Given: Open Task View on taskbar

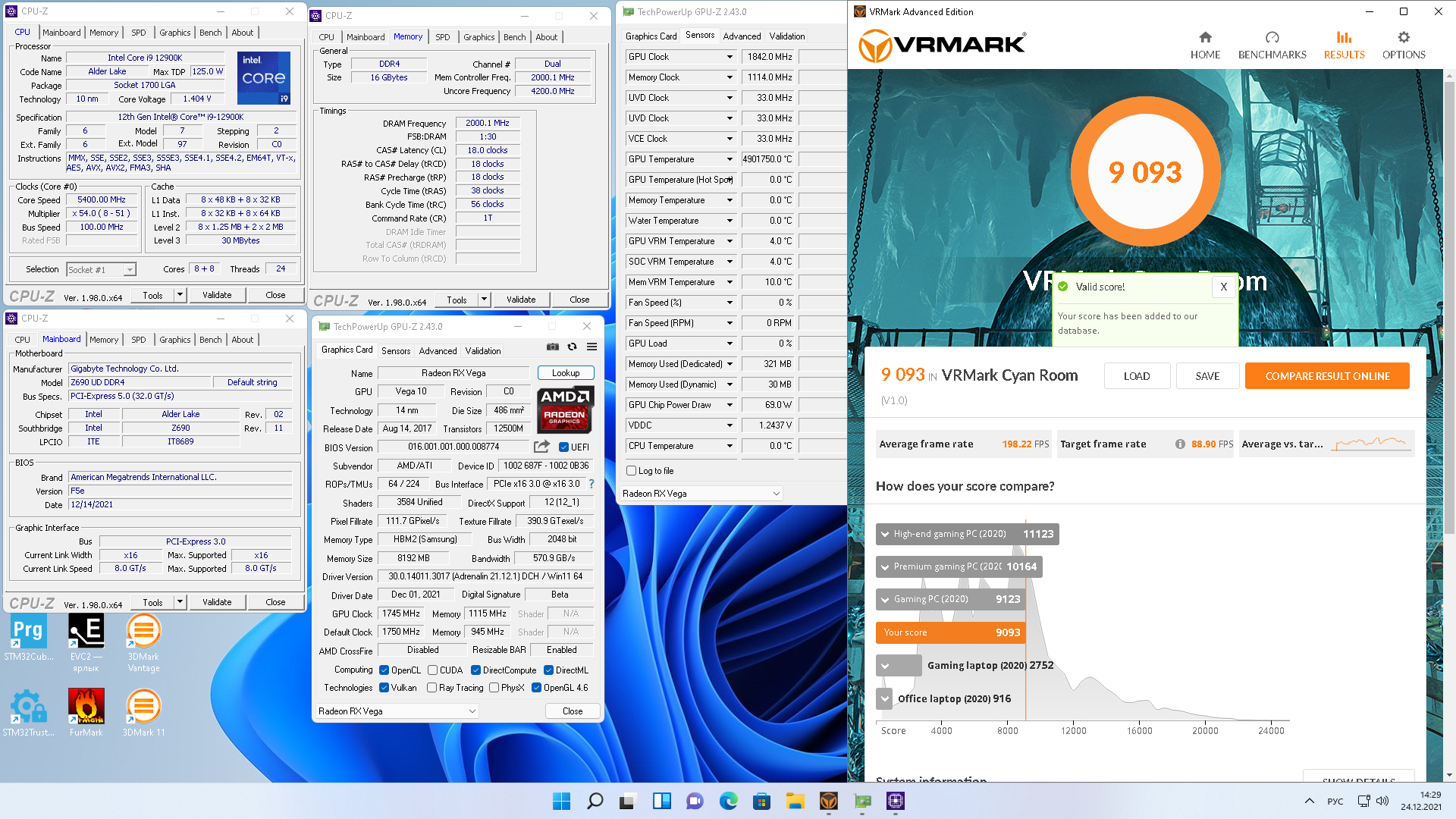Looking at the screenshot, I should (x=628, y=801).
